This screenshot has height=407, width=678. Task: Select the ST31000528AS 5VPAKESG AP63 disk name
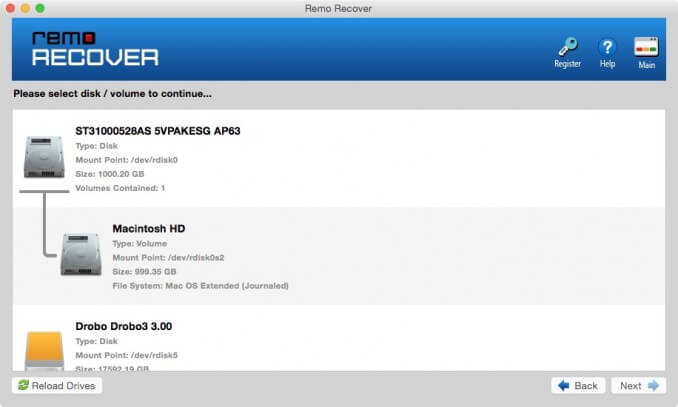[x=158, y=131]
